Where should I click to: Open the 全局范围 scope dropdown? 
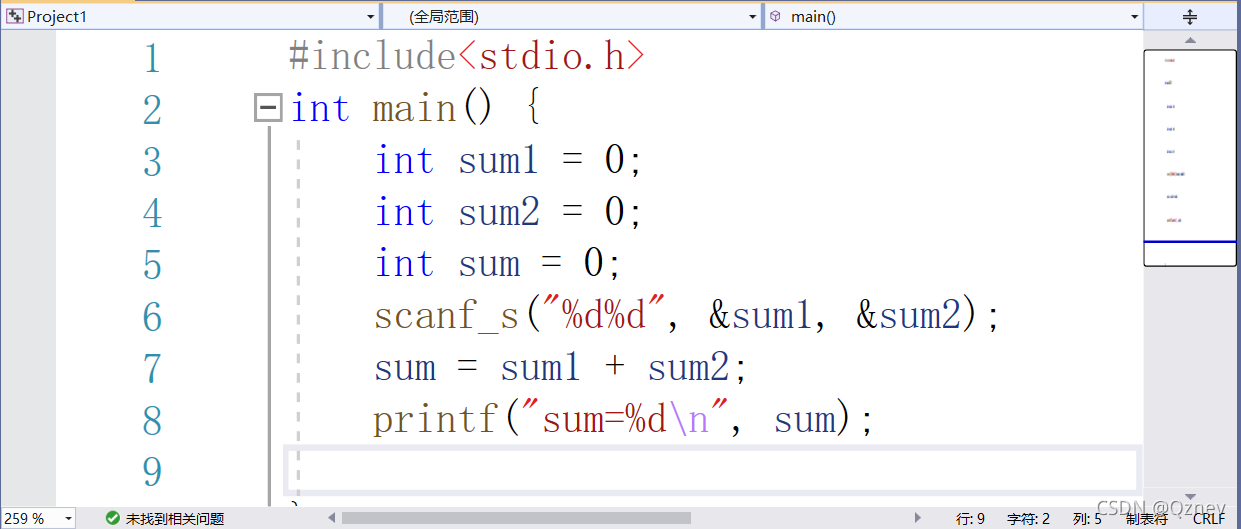tap(753, 17)
